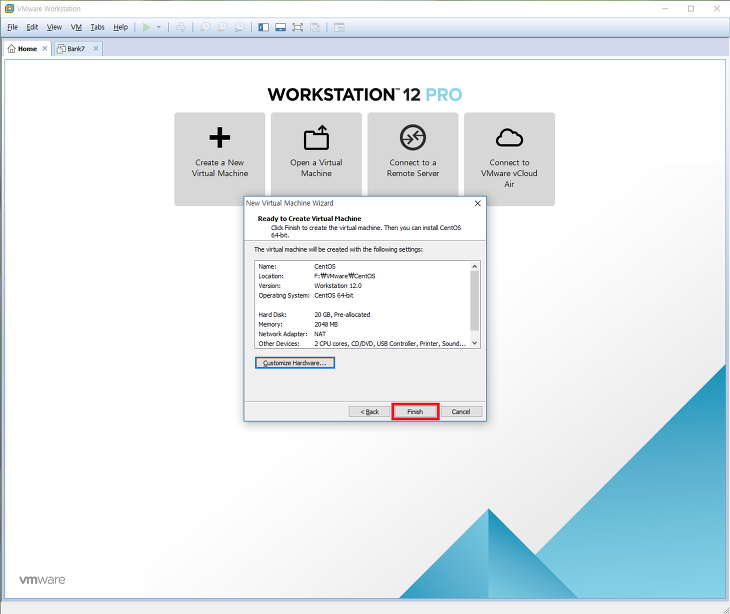Image resolution: width=730 pixels, height=614 pixels.
Task: Open the VM menu
Action: click(x=76, y=27)
